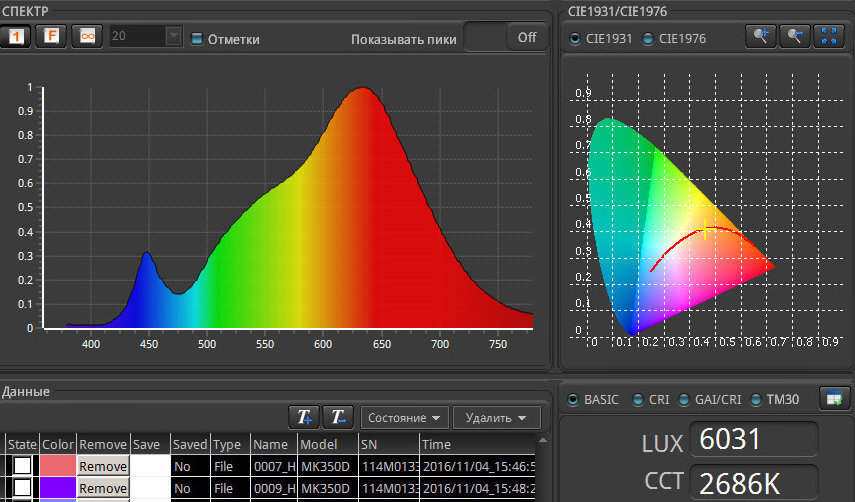Toggle the Показывать пики Off switch

[x=506, y=37]
